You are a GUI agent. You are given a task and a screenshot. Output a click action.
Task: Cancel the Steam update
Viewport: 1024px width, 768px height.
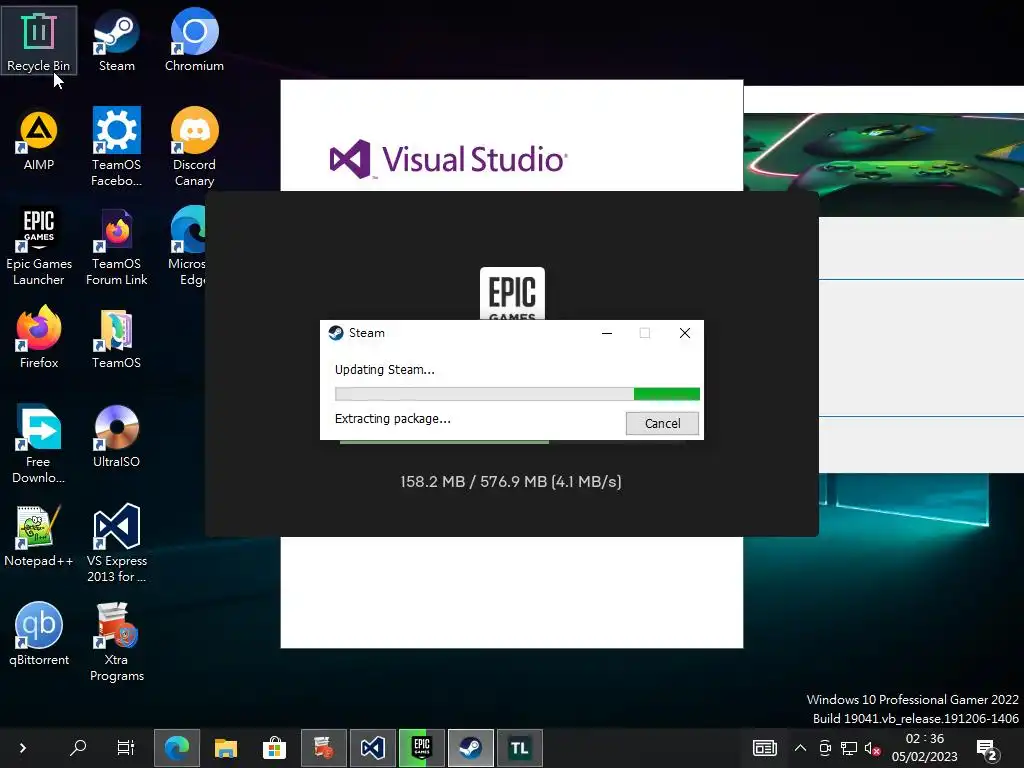pos(662,423)
